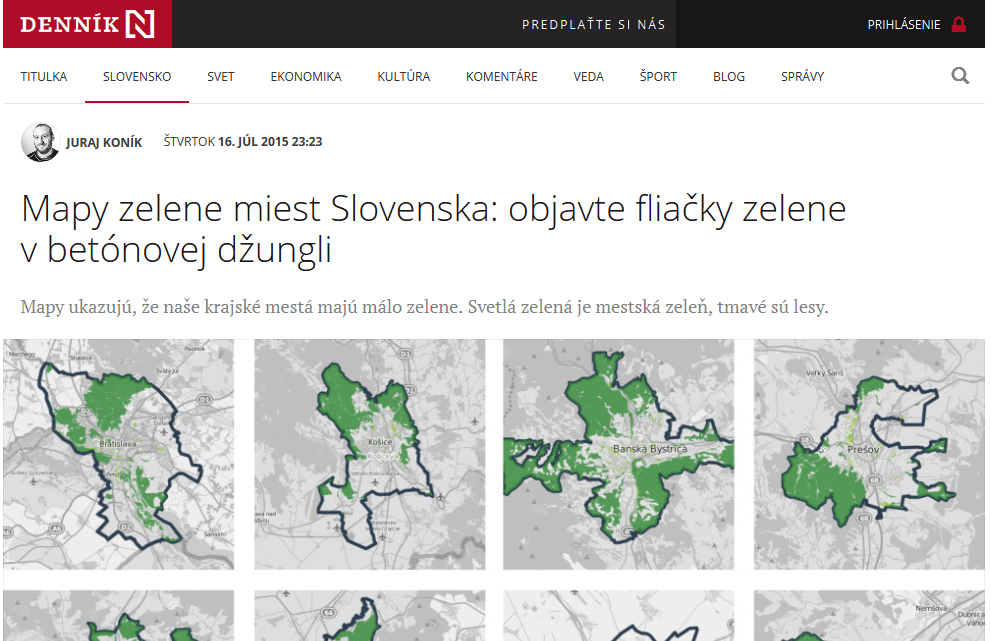Click the headline Mapy zelene miest Slovenska
The width and height of the screenshot is (991, 641).
[433, 229]
